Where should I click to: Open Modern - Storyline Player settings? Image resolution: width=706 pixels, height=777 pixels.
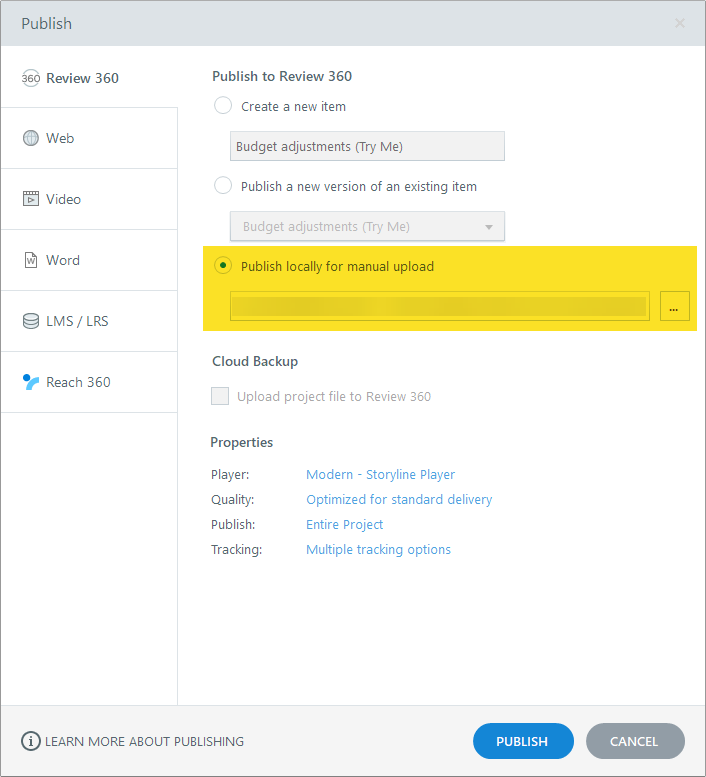point(380,474)
